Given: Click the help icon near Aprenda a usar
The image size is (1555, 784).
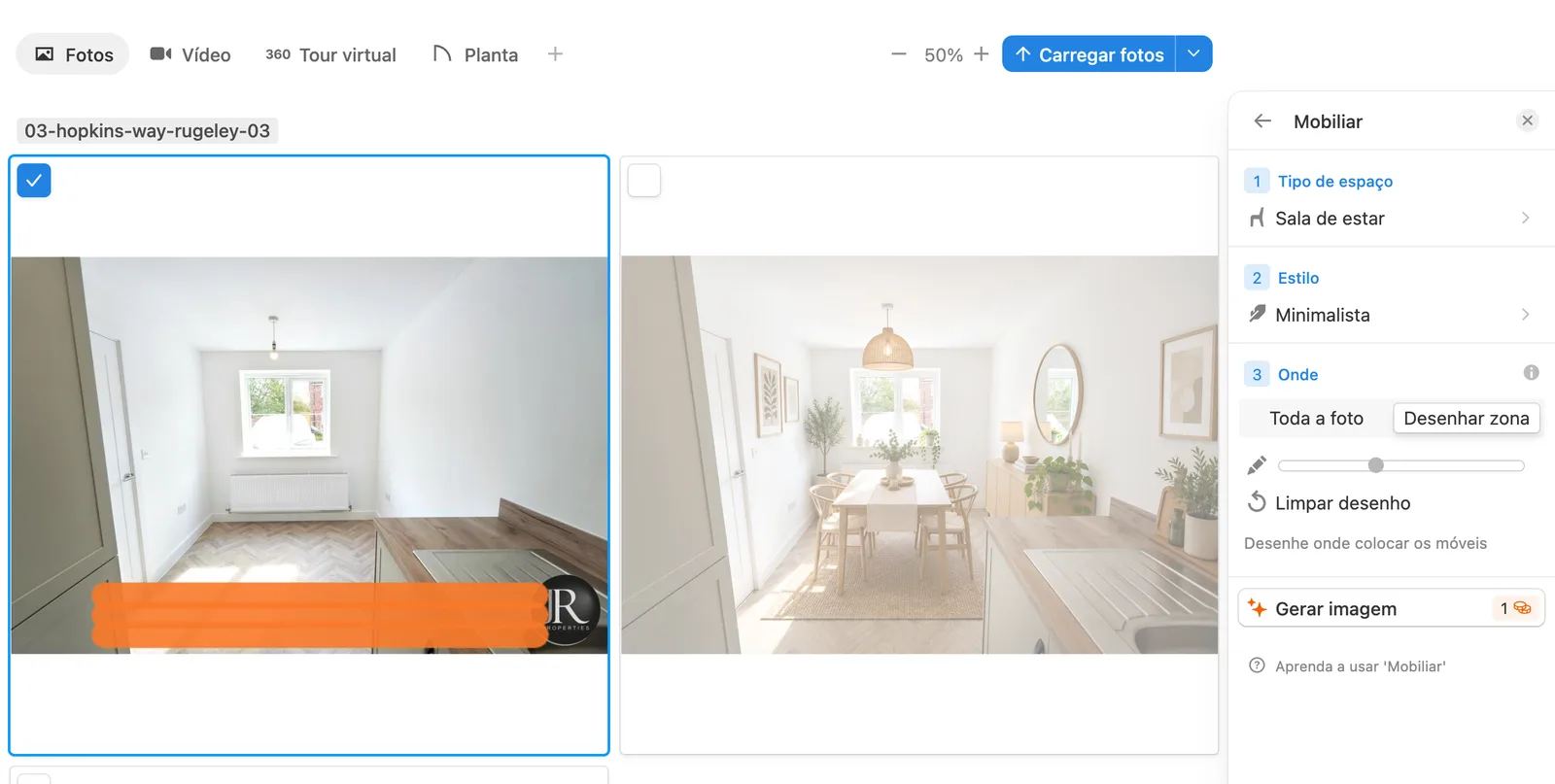Looking at the screenshot, I should [1257, 665].
